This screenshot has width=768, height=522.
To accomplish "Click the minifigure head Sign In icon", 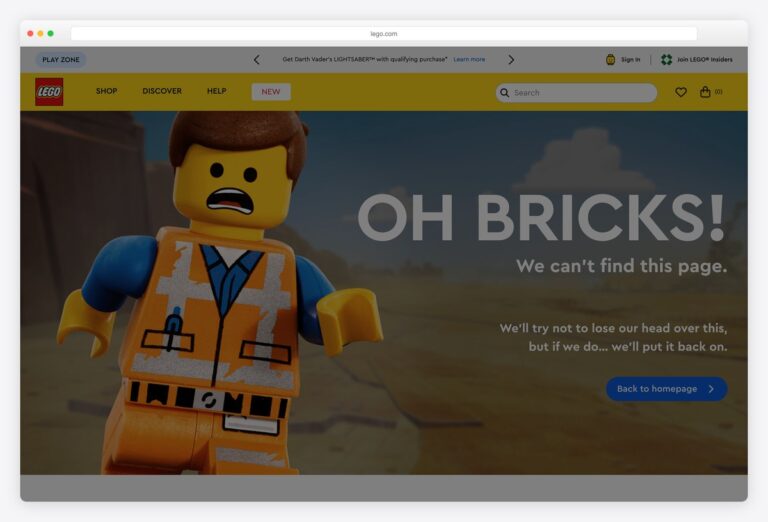I will pyautogui.click(x=610, y=60).
